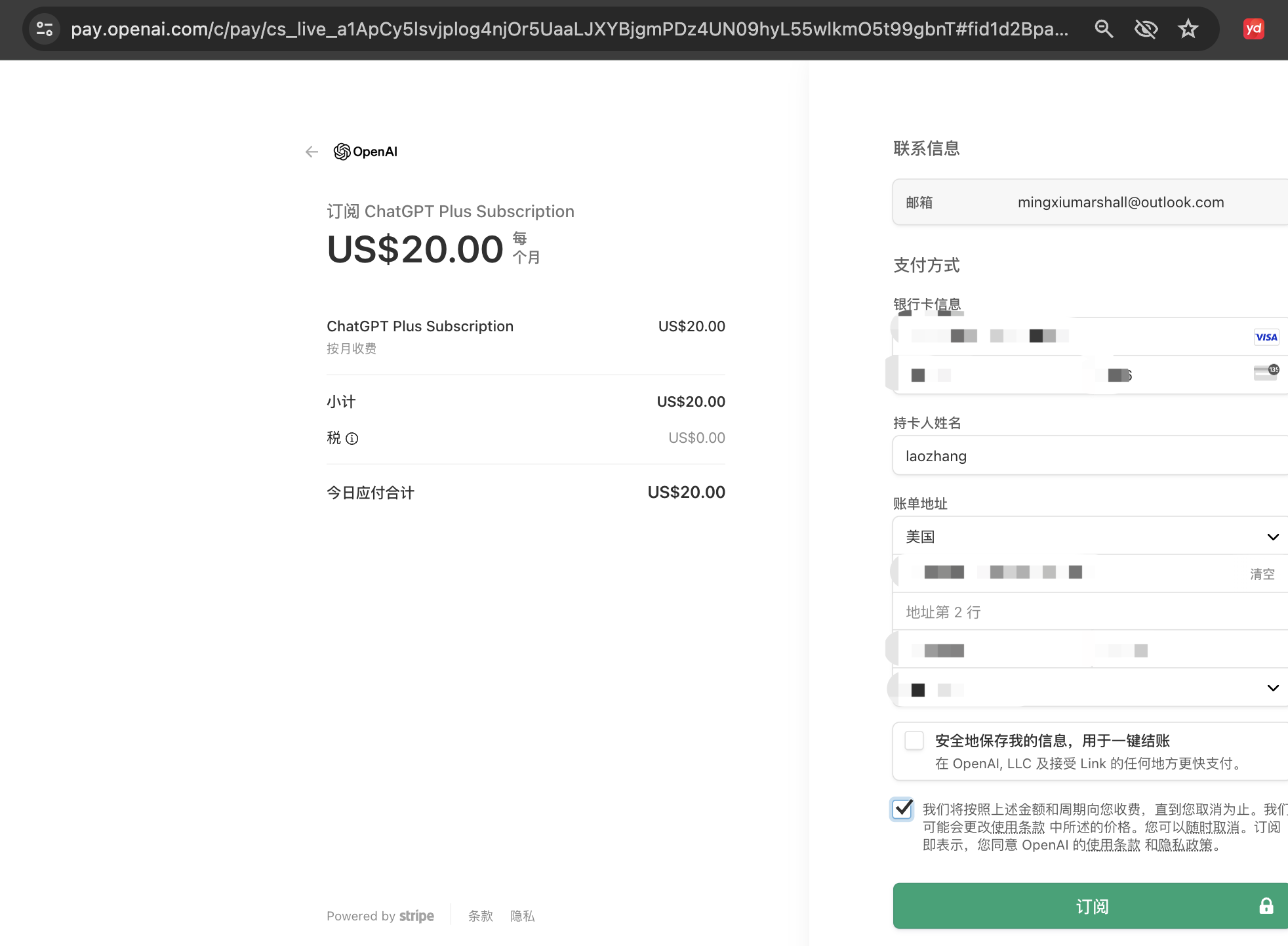Click the 今日应付合计 label
Screen dimensions: 1288x946
pos(371,493)
